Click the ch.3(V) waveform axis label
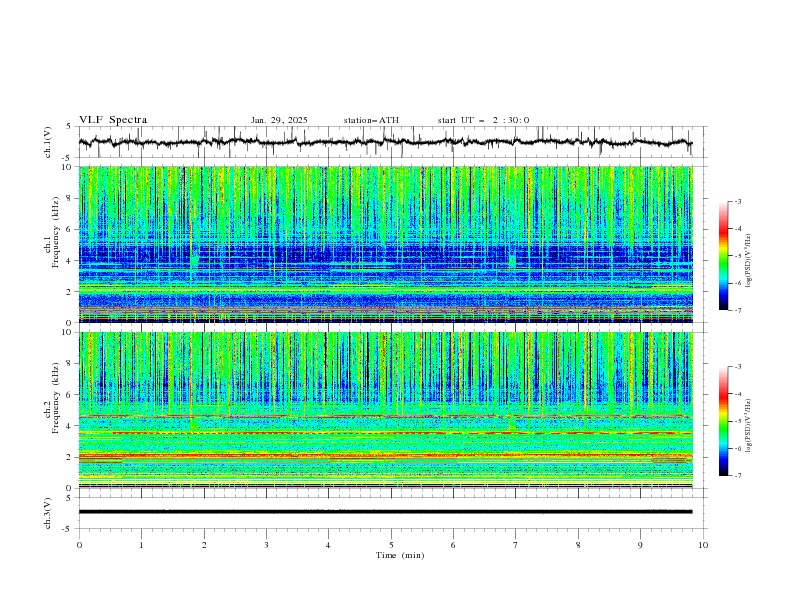The width and height of the screenshot is (792, 612). pyautogui.click(x=48, y=513)
